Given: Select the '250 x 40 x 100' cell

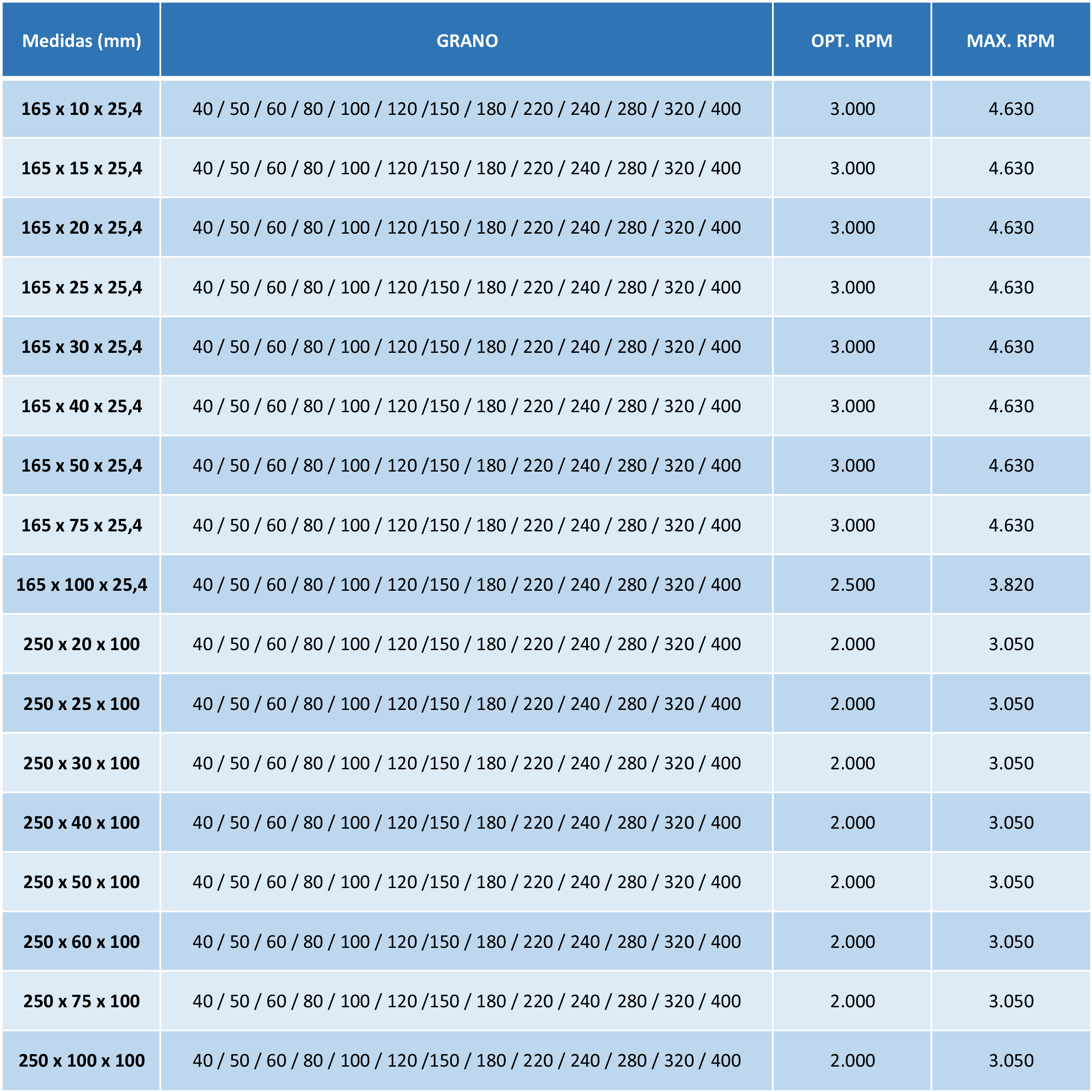Looking at the screenshot, I should (81, 823).
